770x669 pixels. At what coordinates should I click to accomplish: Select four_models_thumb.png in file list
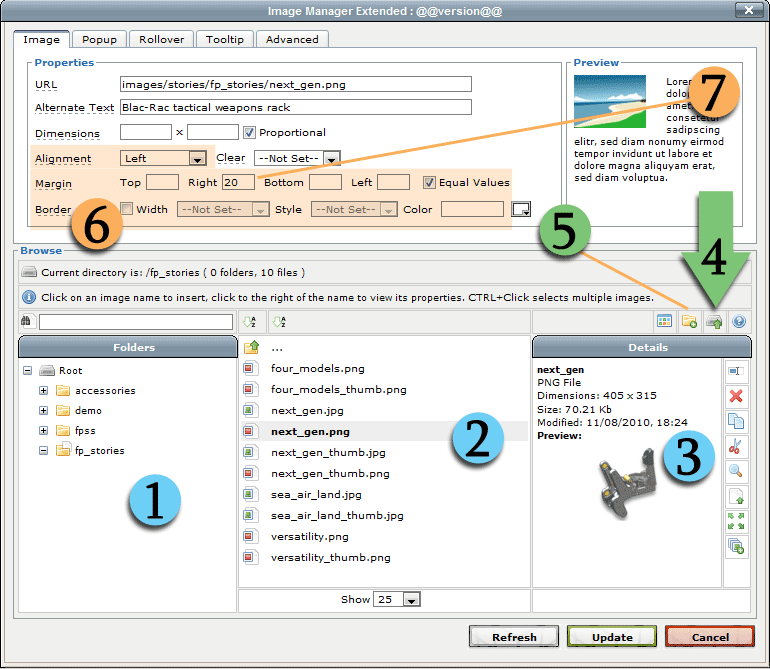point(339,390)
